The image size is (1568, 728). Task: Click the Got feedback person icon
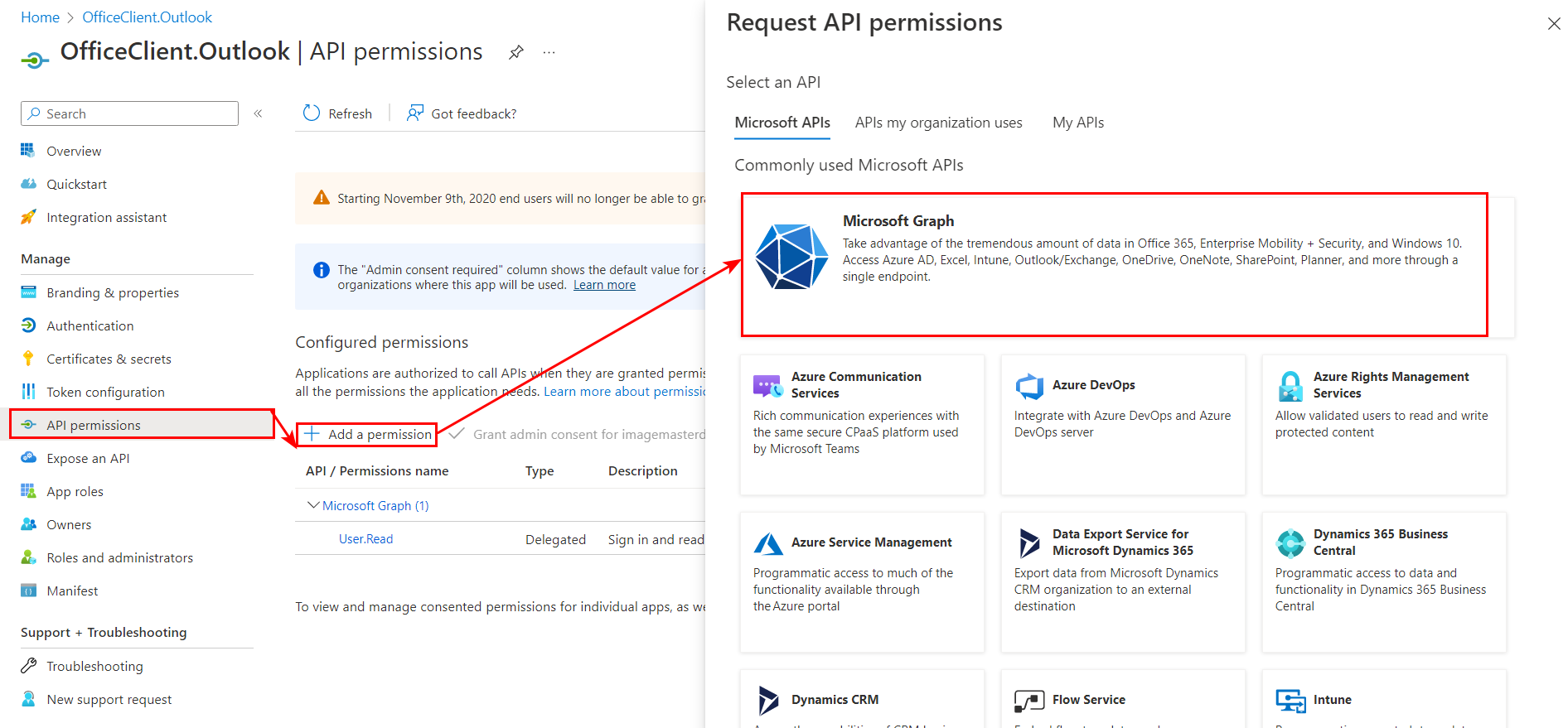[x=415, y=113]
